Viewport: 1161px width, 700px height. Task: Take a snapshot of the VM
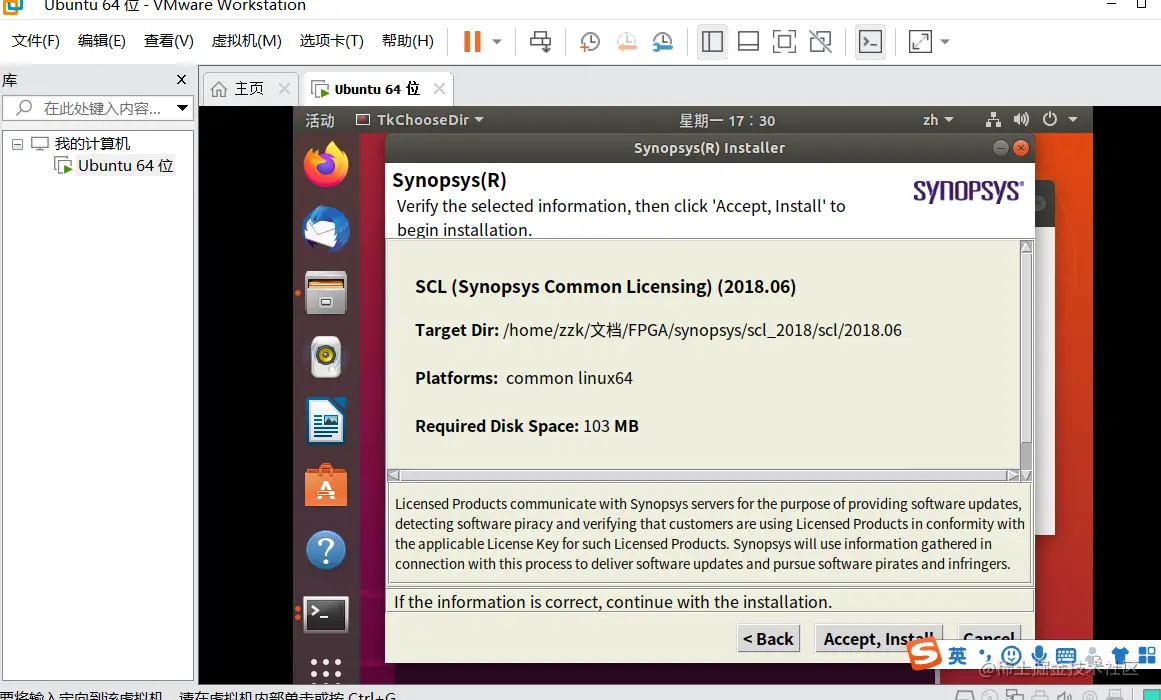click(589, 41)
